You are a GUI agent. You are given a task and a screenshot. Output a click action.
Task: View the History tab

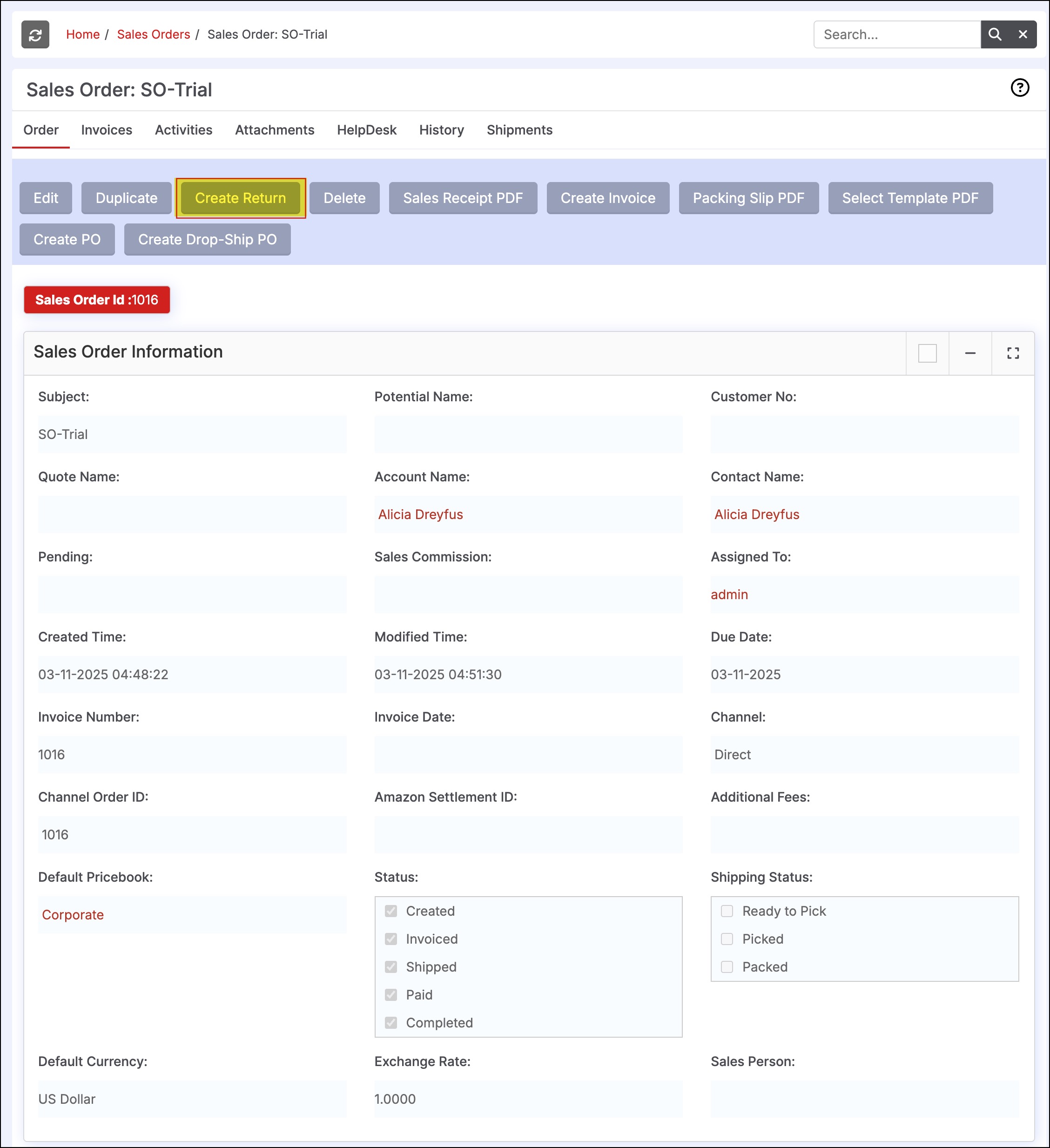[x=441, y=130]
